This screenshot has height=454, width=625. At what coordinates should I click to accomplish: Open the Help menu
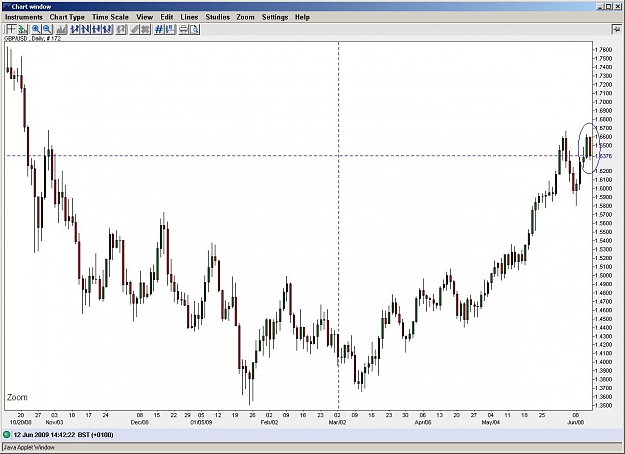302,17
